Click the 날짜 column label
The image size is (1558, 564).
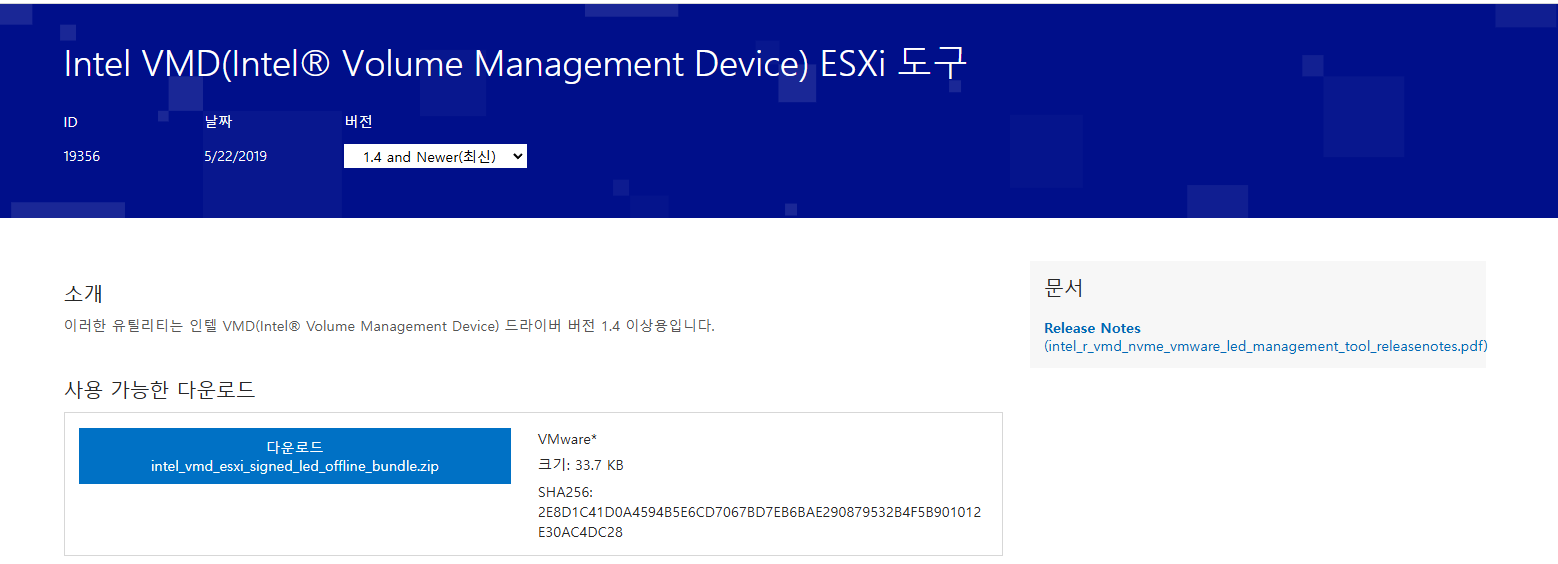218,122
